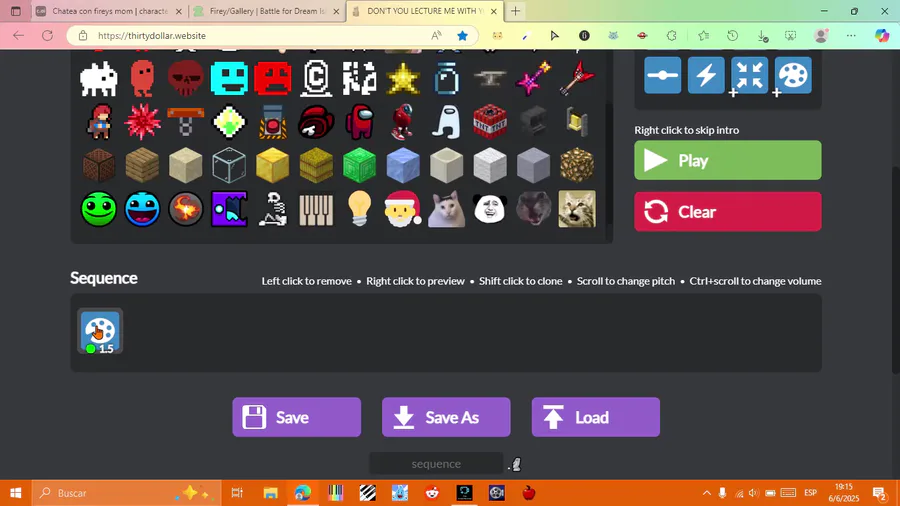Open Copilot in the browser
The width and height of the screenshot is (900, 506).
(x=882, y=36)
